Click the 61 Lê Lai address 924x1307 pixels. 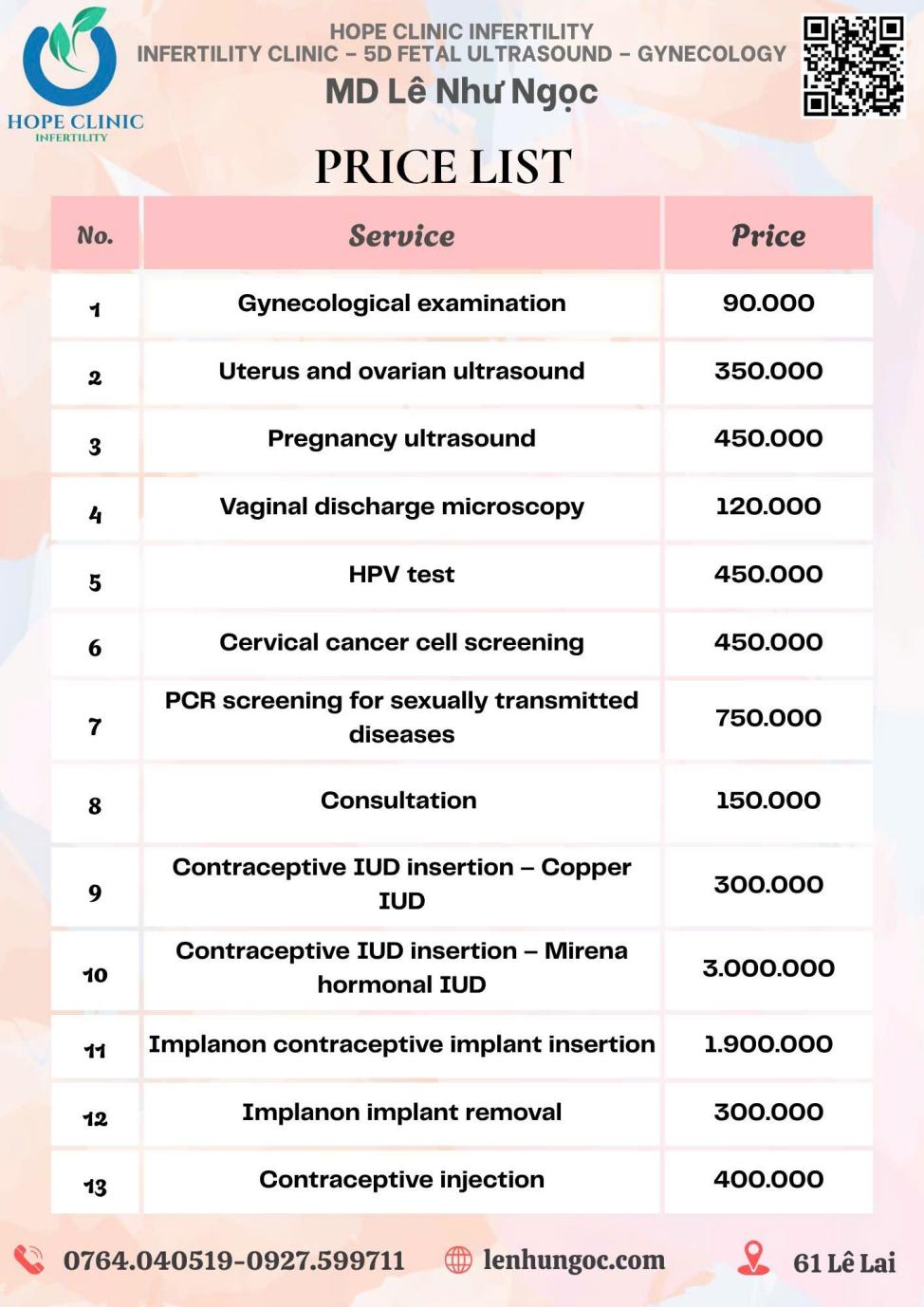[x=844, y=1262]
